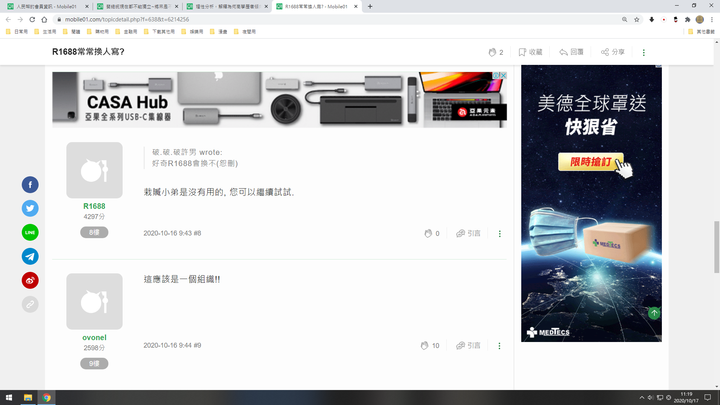Quote ovonel's post #9 with 引言
This screenshot has width=720, height=405.
click(468, 345)
